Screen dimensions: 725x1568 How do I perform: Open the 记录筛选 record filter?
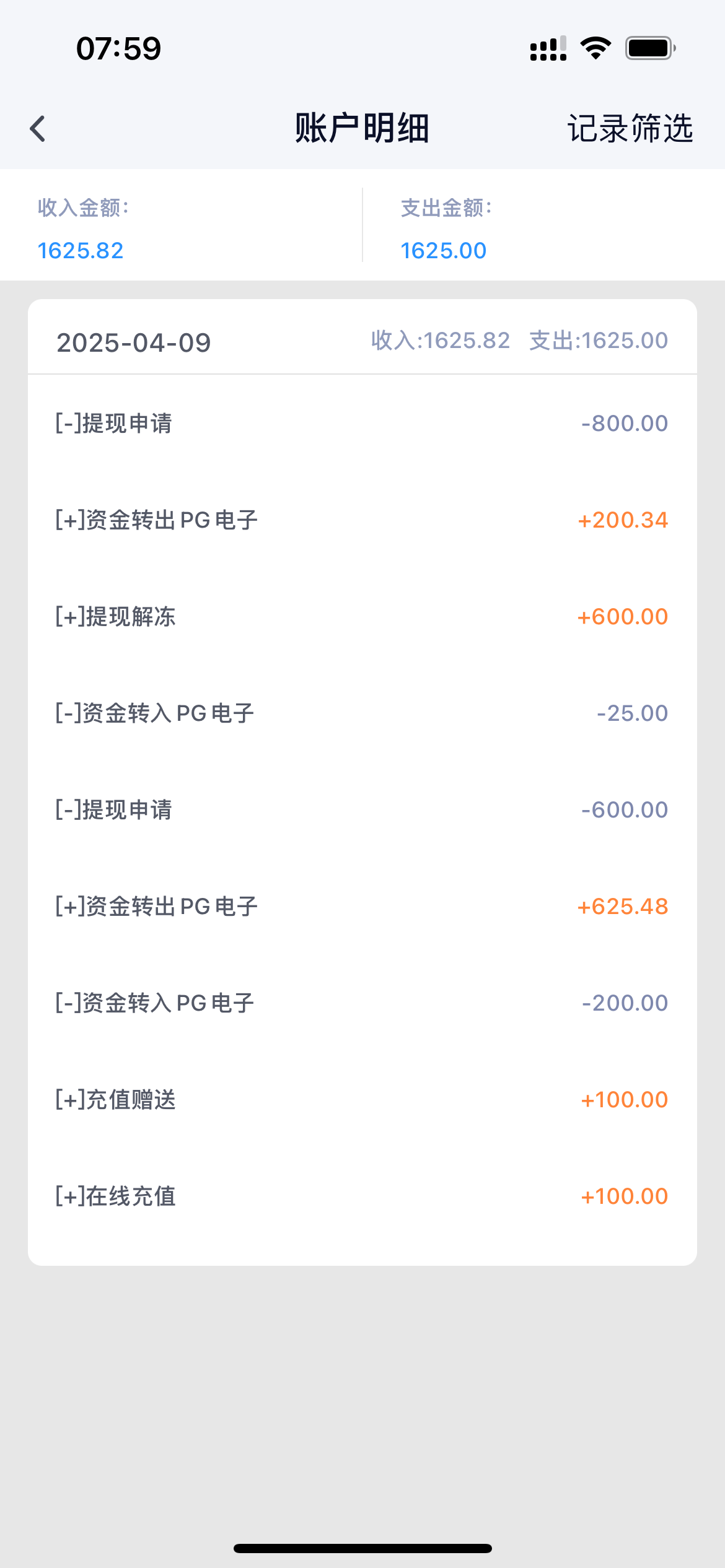(630, 129)
